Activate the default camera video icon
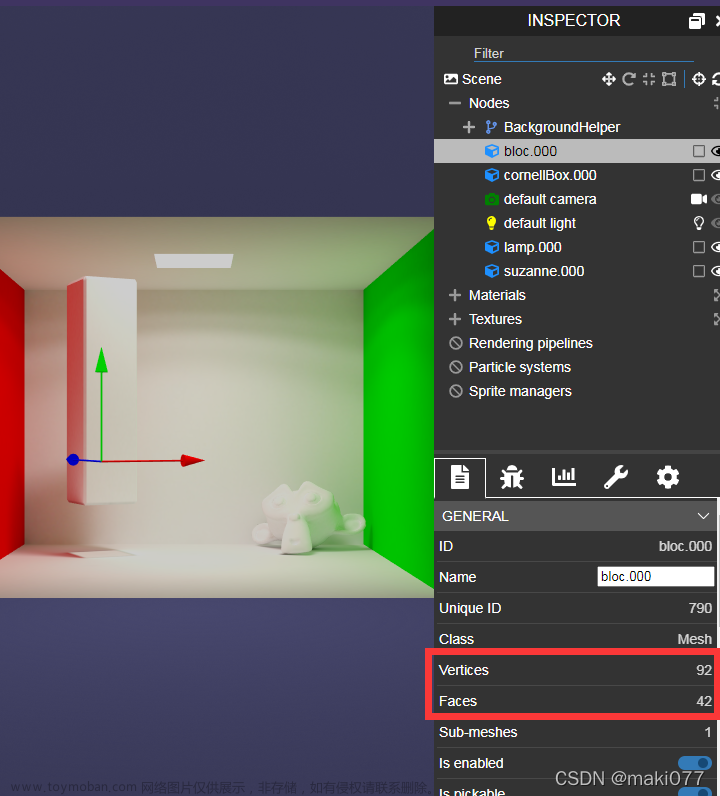The width and height of the screenshot is (720, 796). click(699, 199)
